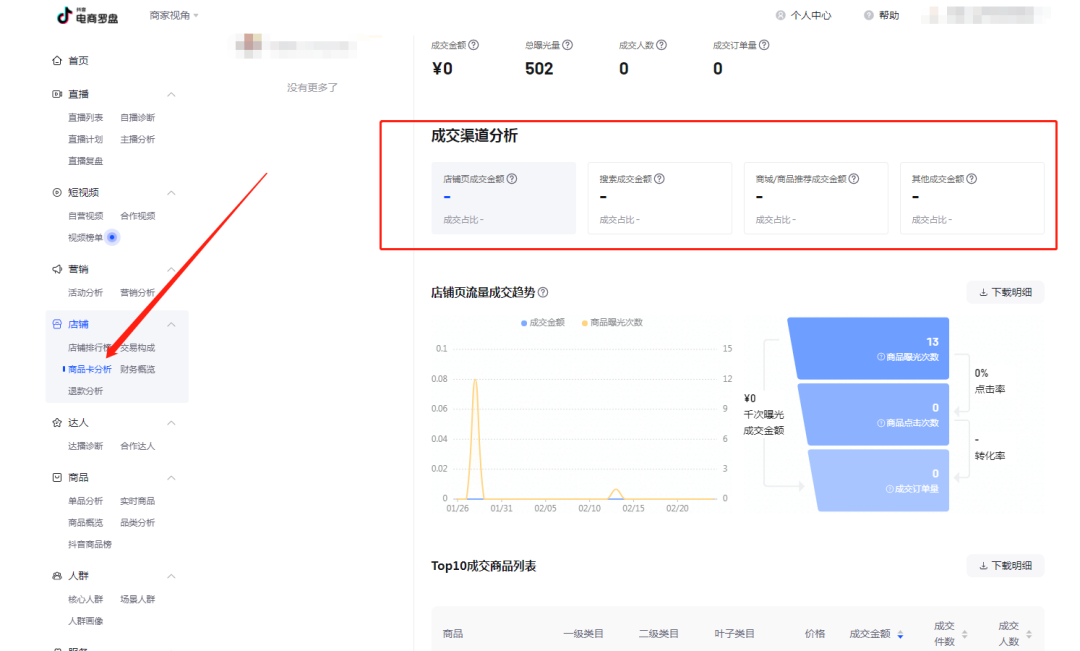Collapse the 达人 section chevron
The image size is (1080, 651).
pyautogui.click(x=172, y=423)
